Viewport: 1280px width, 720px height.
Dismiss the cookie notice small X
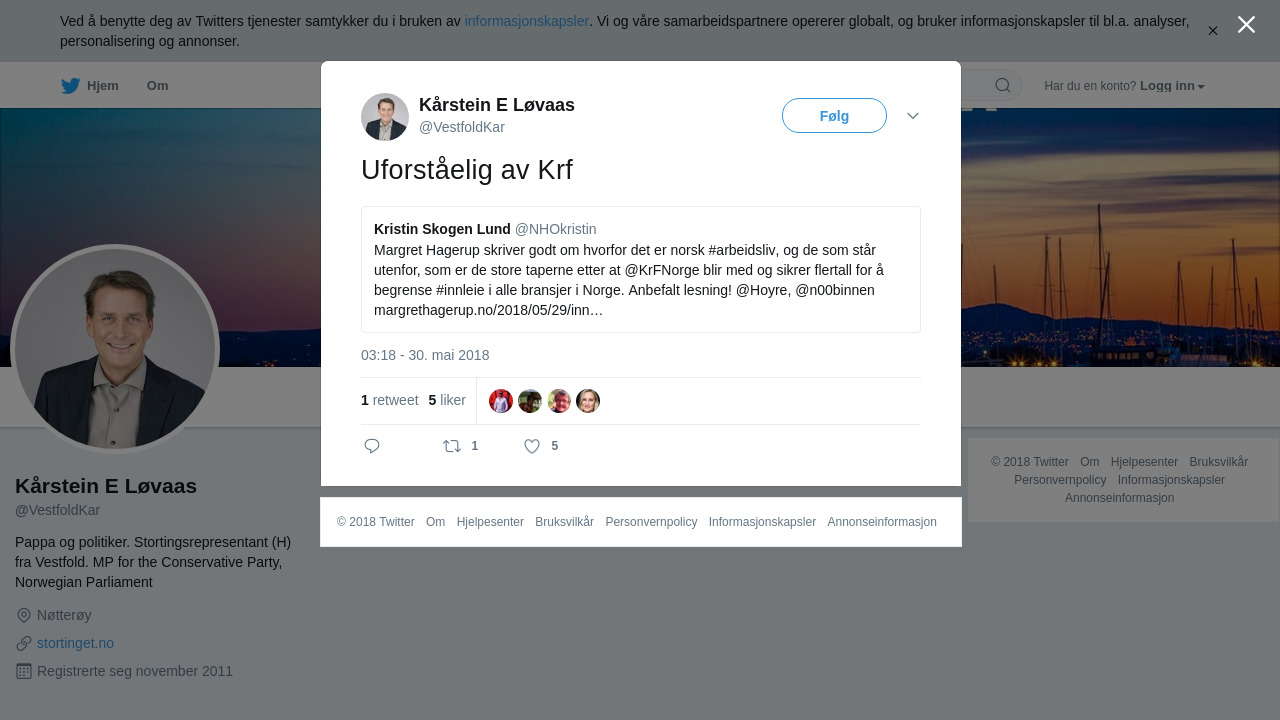point(1212,31)
